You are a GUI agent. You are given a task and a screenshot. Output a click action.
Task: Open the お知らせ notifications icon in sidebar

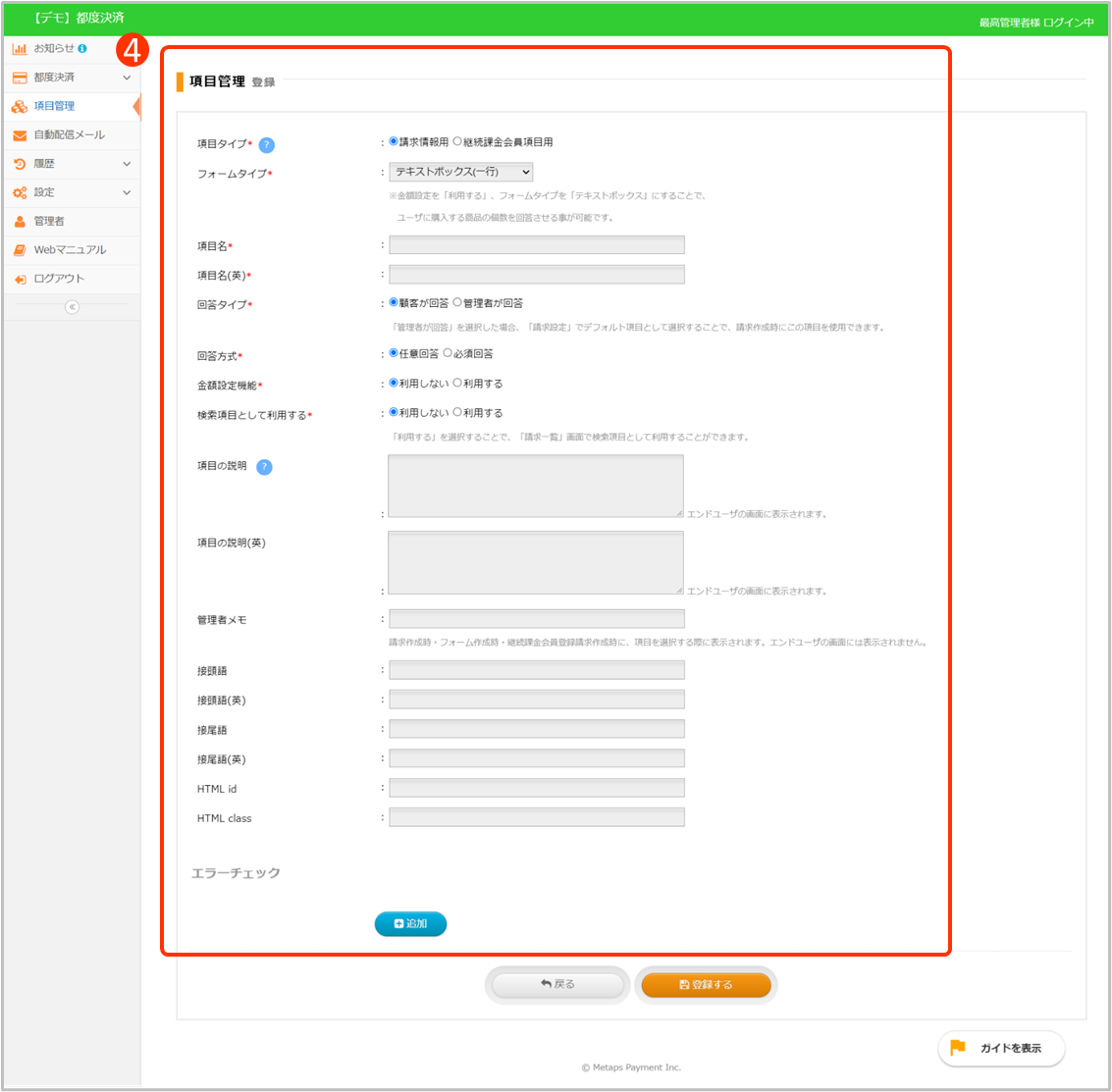point(21,48)
